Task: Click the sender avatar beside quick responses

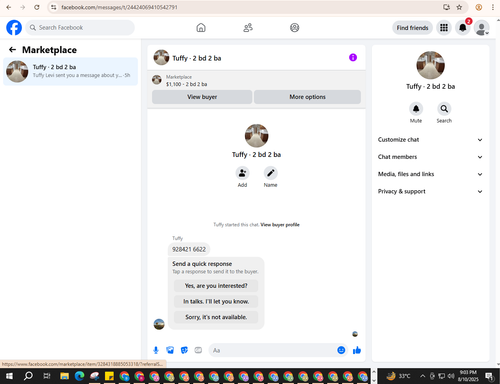Action: pos(159,324)
